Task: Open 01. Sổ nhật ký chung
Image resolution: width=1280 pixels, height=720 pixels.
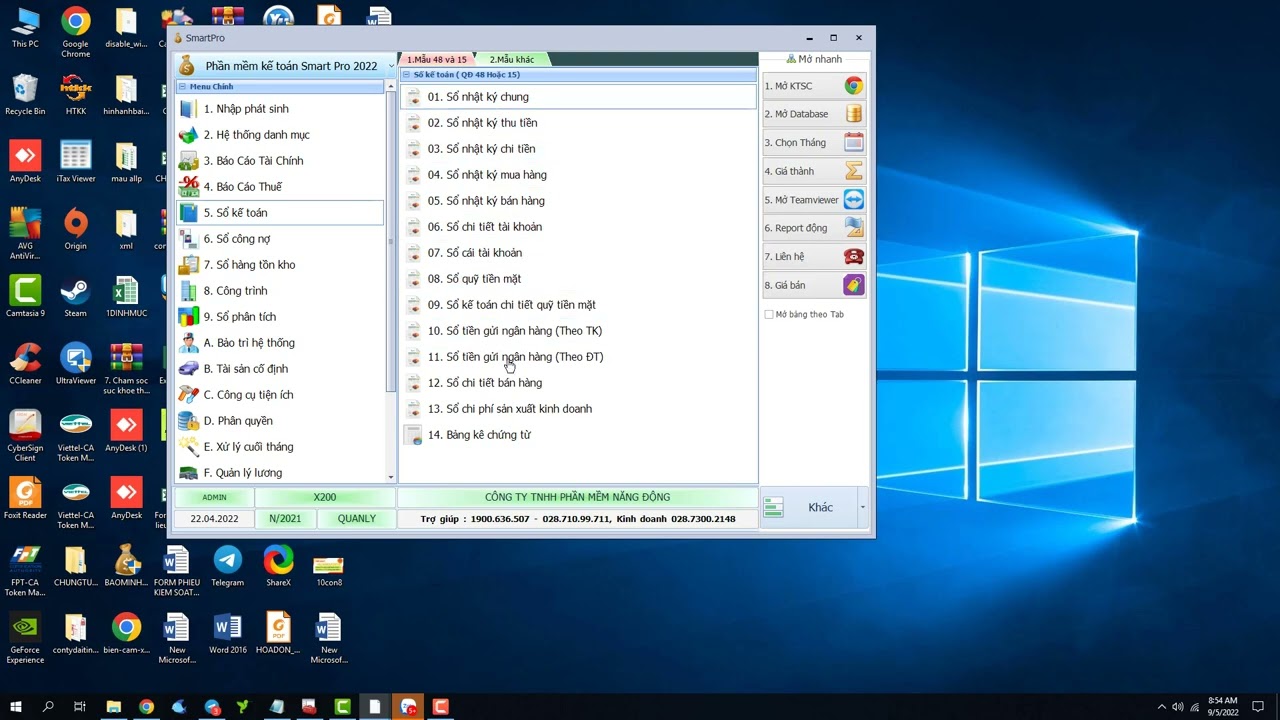Action: point(578,97)
